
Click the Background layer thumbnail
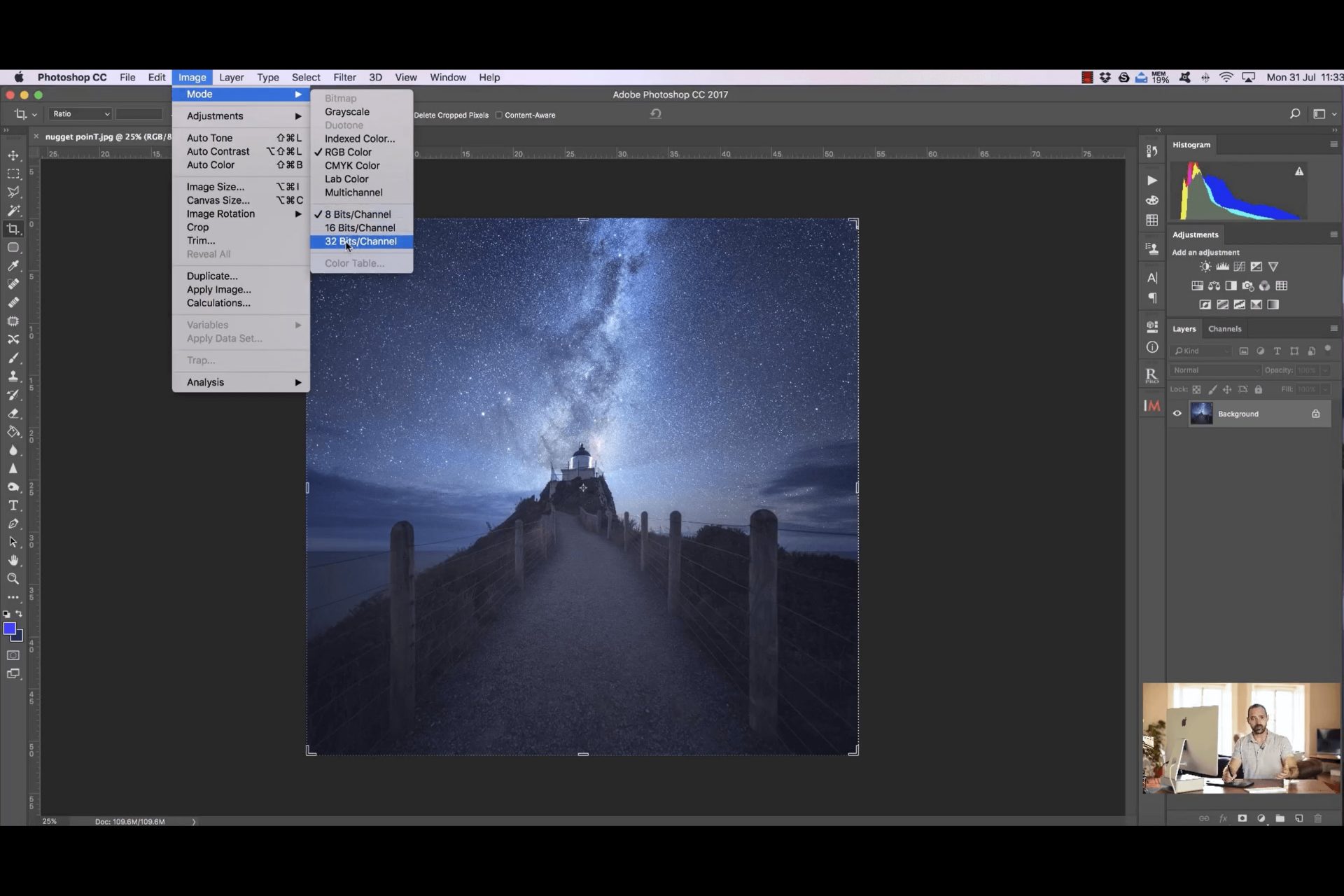click(x=1201, y=414)
